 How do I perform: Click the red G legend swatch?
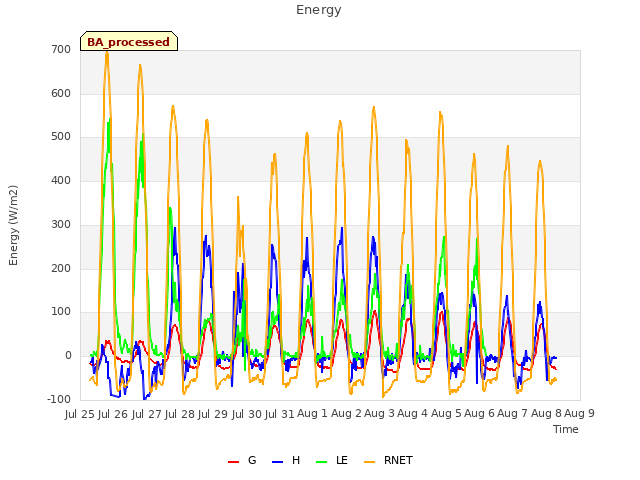233,462
